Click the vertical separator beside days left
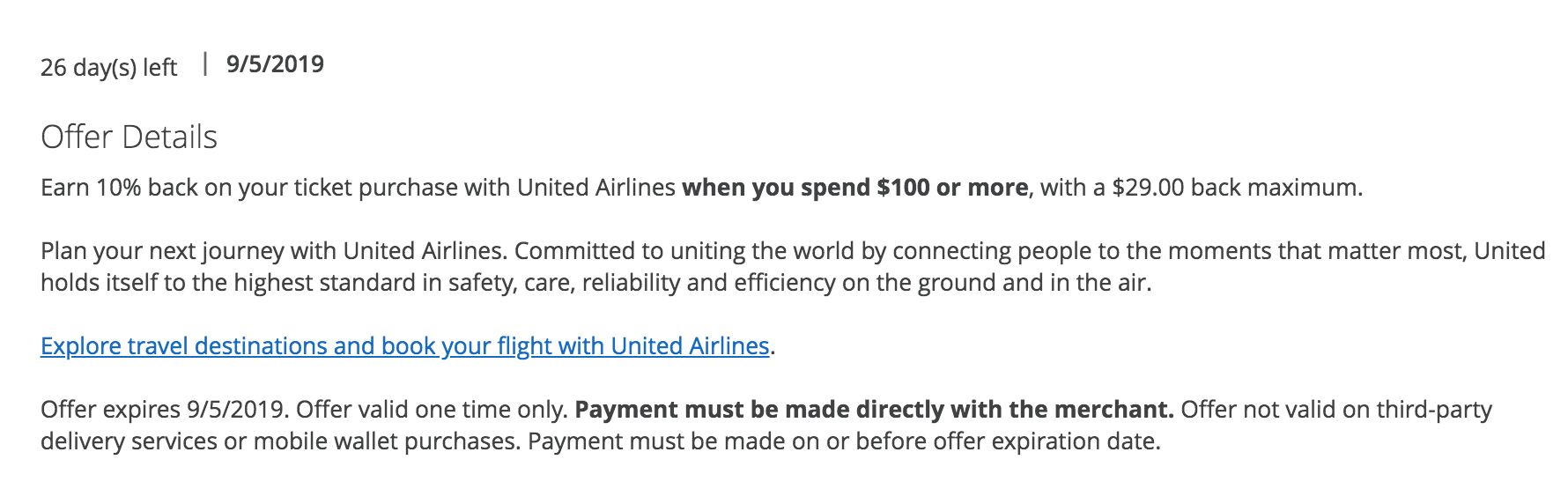The height and width of the screenshot is (504, 1568). [x=204, y=64]
